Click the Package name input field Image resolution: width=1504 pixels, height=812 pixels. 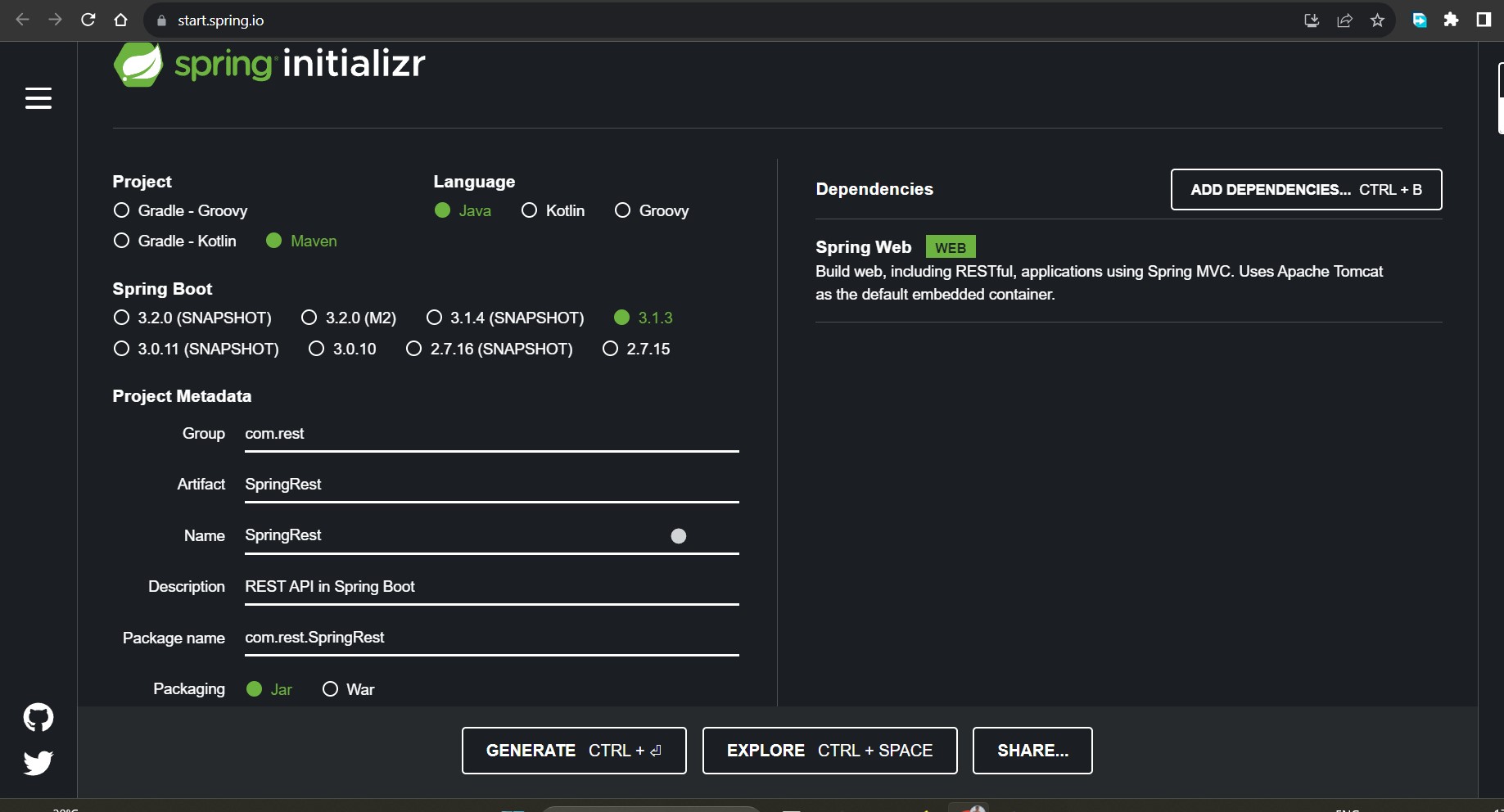pyautogui.click(x=492, y=638)
